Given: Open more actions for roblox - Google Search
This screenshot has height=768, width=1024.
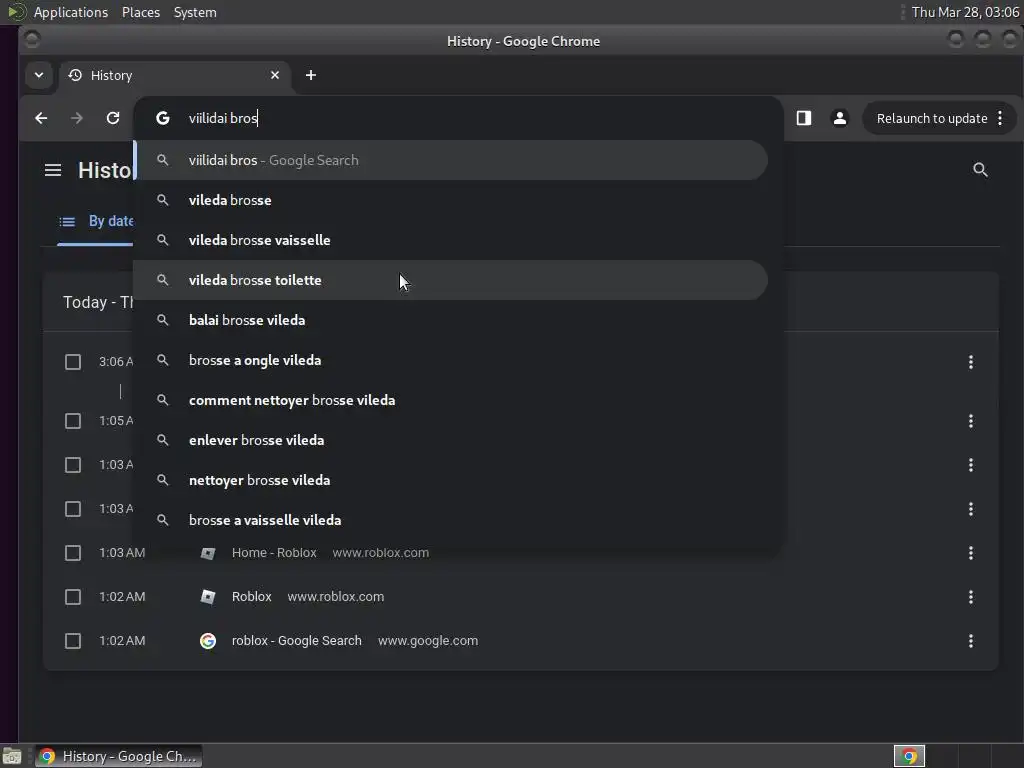Looking at the screenshot, I should click(971, 641).
